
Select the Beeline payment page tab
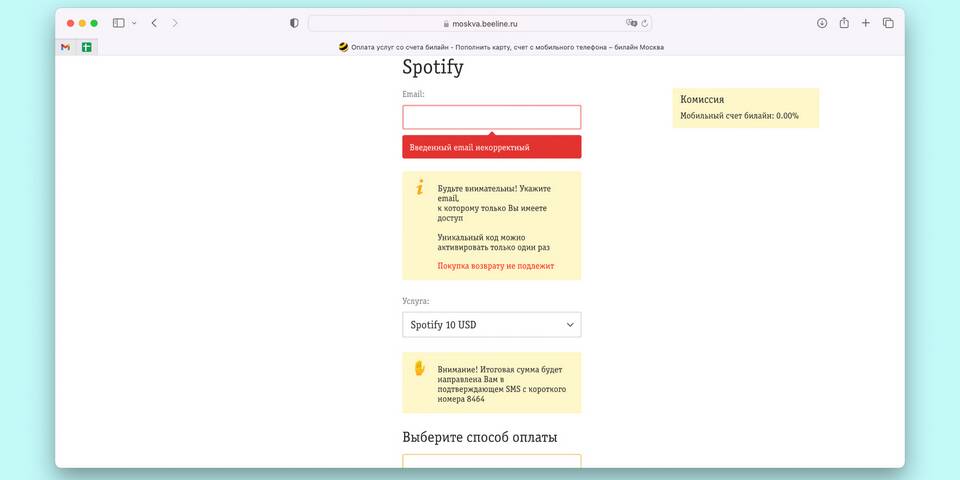(500, 47)
